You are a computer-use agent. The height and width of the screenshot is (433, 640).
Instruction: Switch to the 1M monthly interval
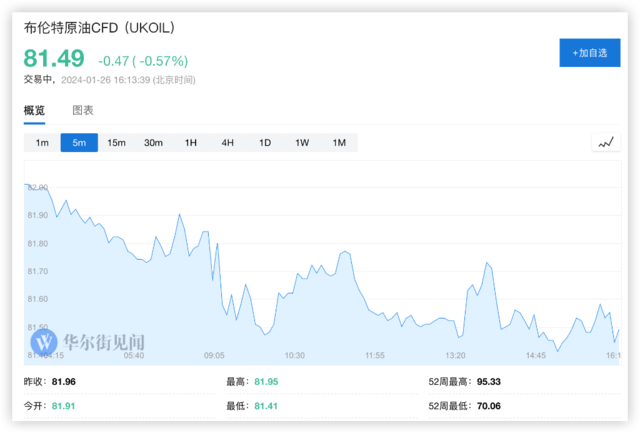click(x=339, y=143)
